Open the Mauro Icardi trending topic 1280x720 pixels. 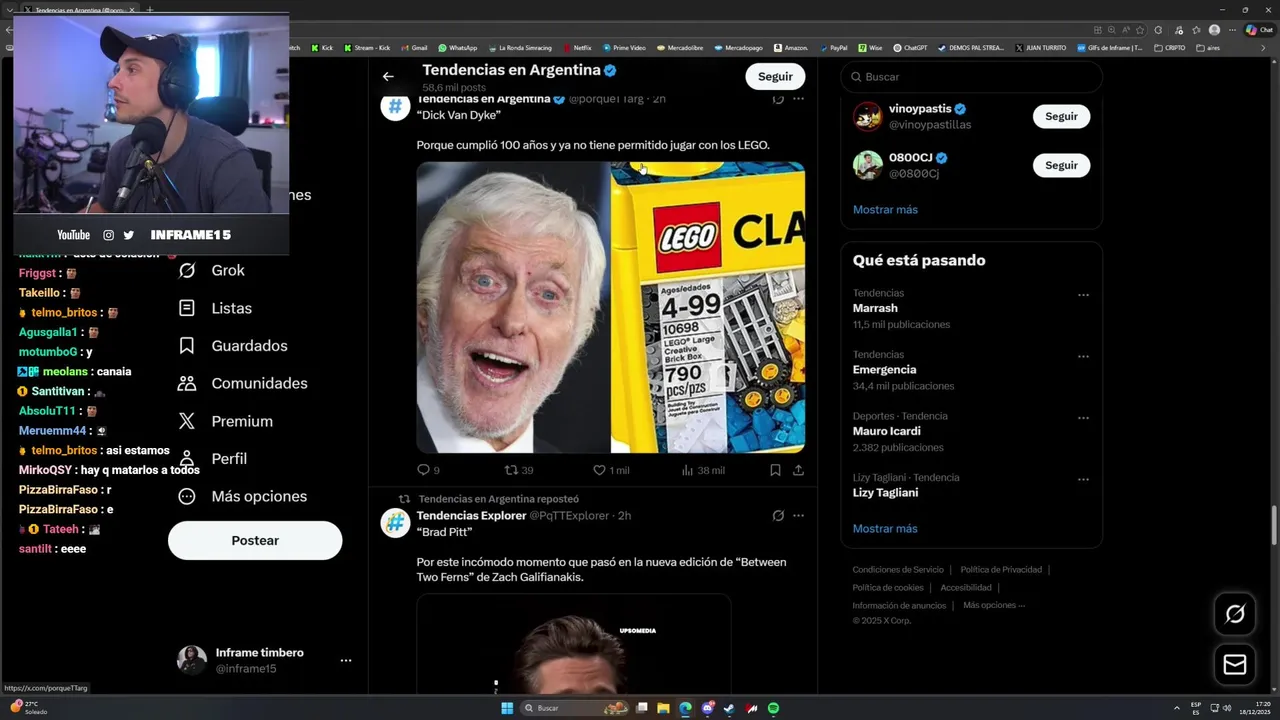[886, 431]
